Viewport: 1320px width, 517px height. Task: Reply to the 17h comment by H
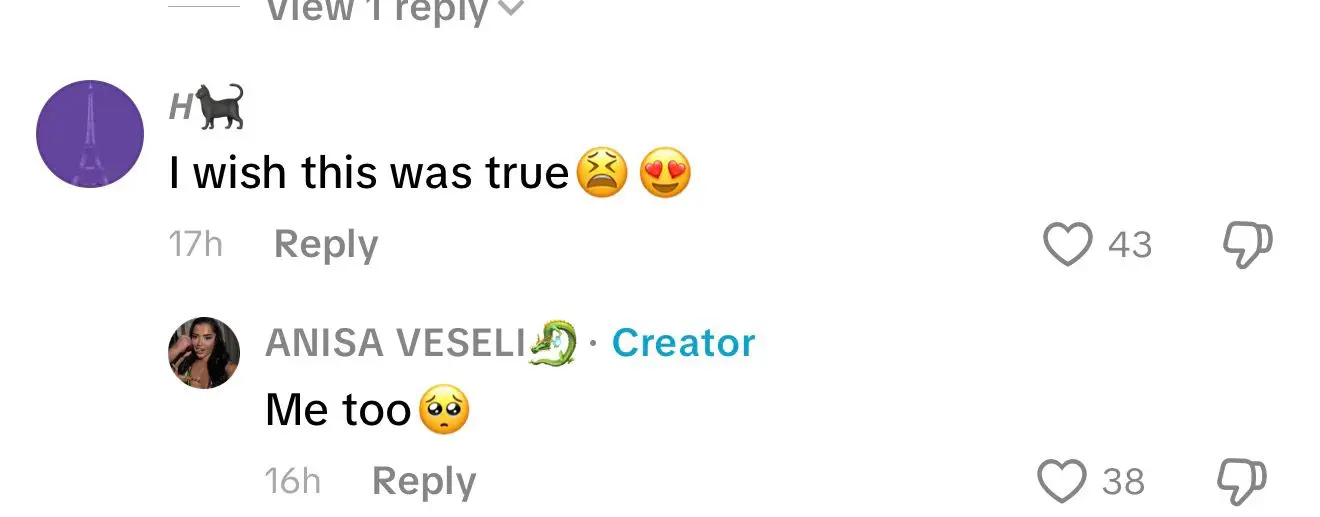click(326, 244)
